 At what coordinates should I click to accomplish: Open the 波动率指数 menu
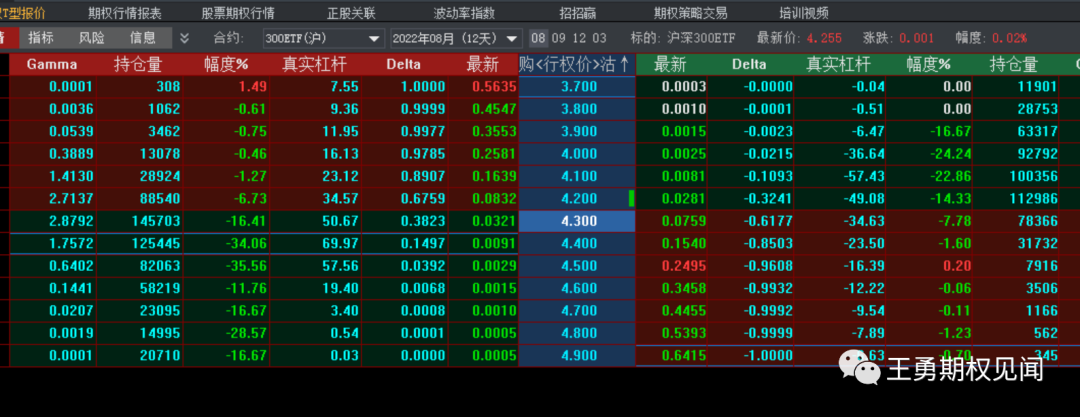[x=463, y=13]
